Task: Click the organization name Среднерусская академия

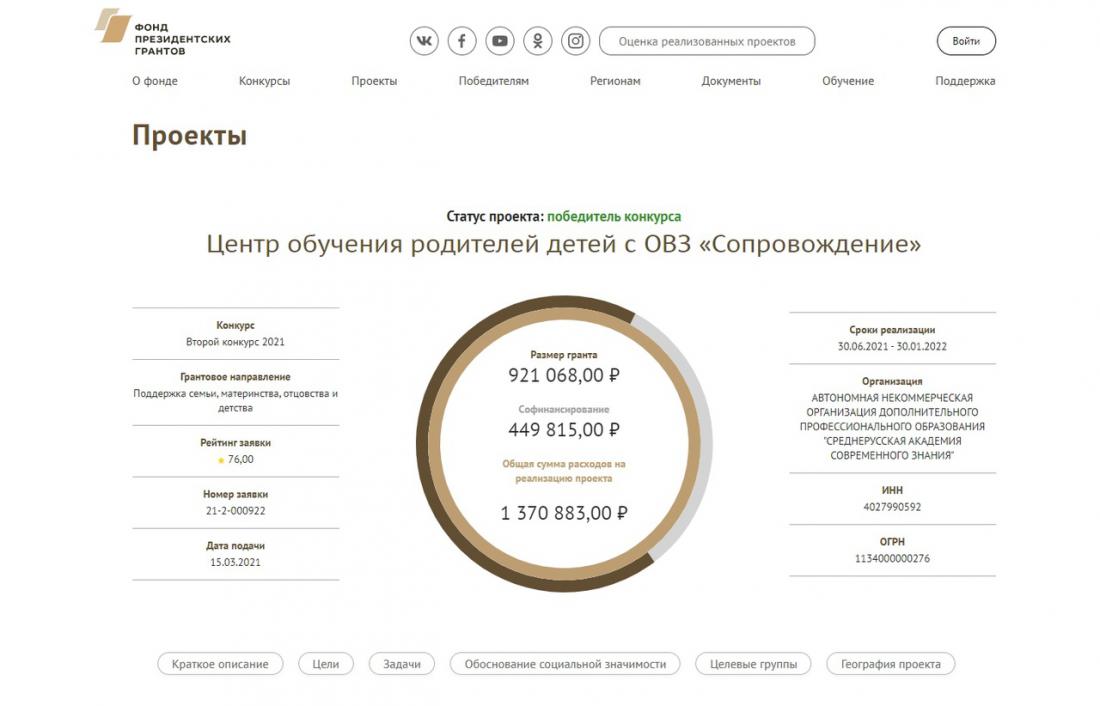Action: pyautogui.click(x=892, y=427)
